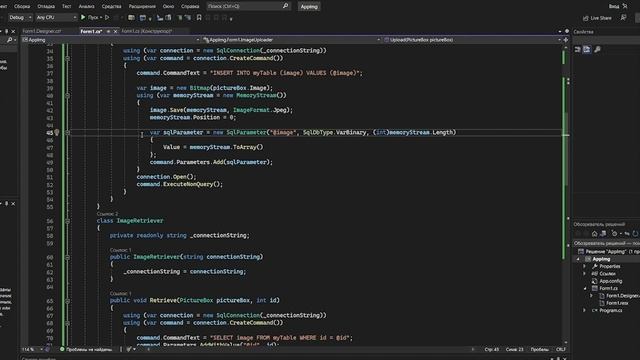Expand the Program.cs node
Screen dimensions: 640x360
[x=584, y=311]
